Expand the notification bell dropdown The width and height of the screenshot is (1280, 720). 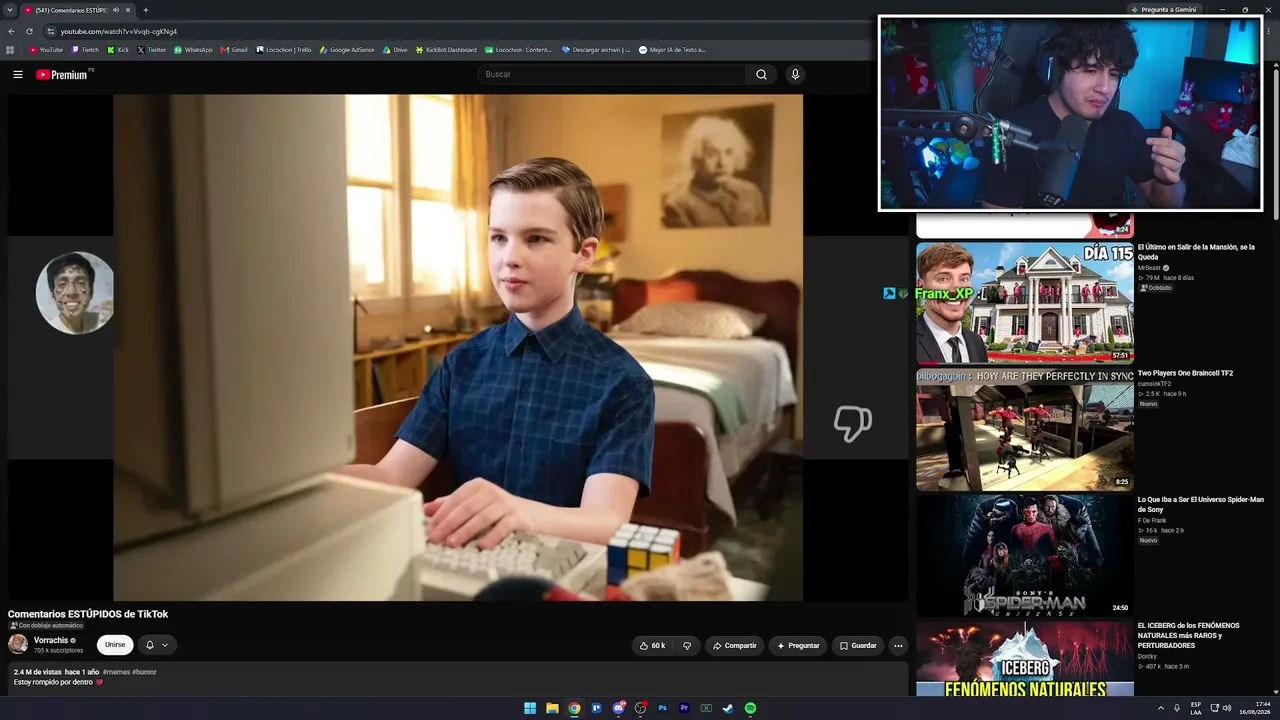(156, 645)
